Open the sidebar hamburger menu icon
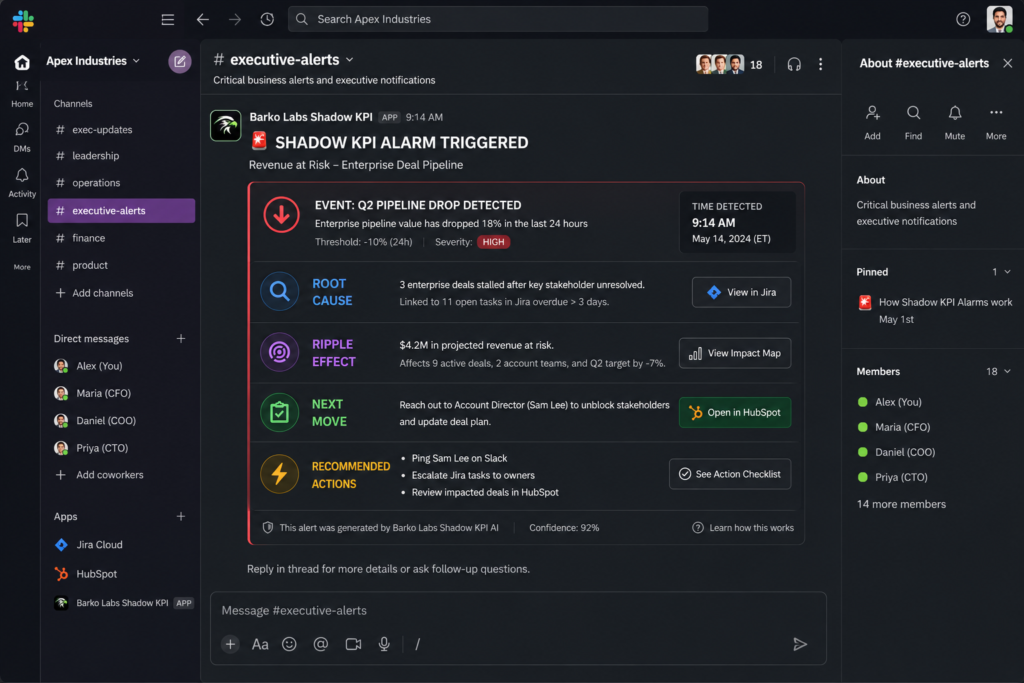 tap(168, 20)
